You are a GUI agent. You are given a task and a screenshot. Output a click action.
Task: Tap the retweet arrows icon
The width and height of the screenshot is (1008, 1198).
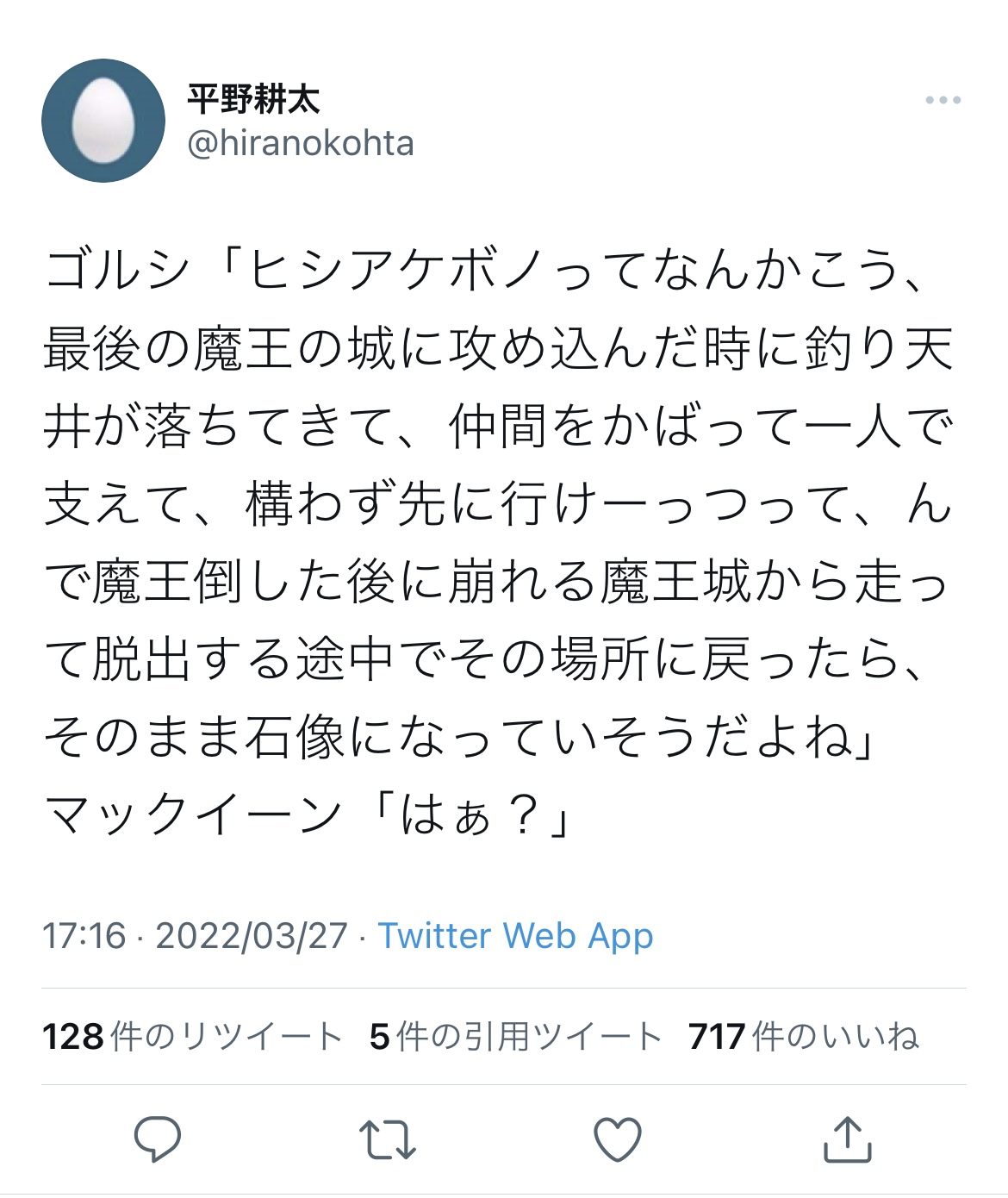point(388,1139)
